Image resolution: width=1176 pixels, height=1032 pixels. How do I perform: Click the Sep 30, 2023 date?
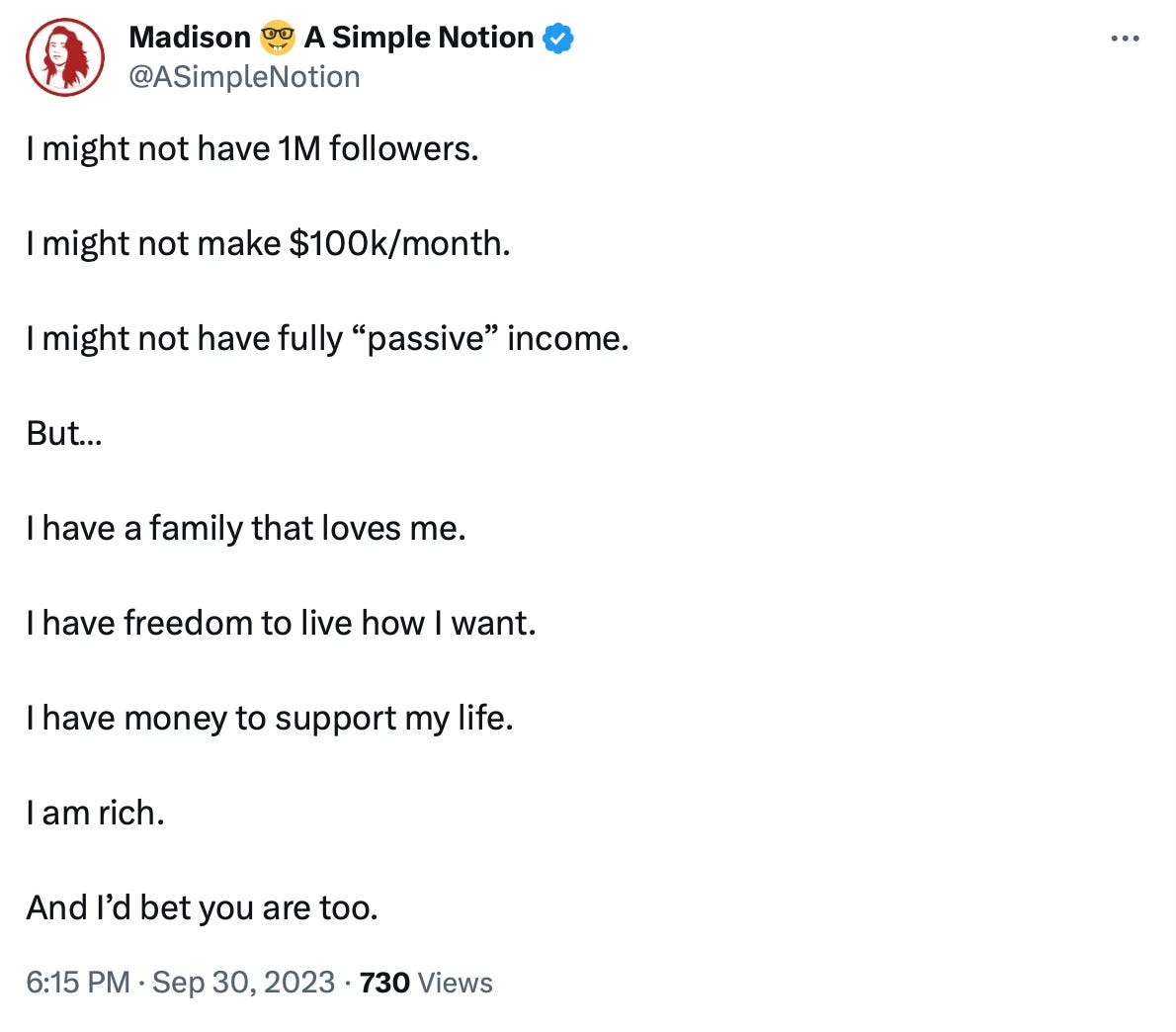click(244, 983)
